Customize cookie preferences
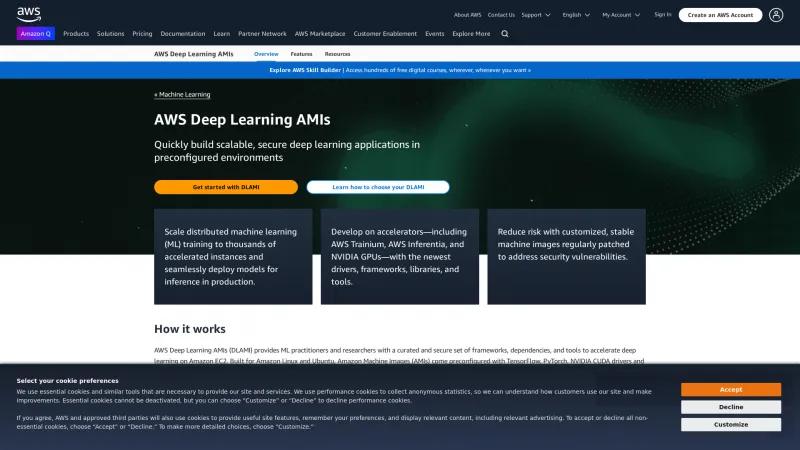800x450 pixels. click(x=731, y=424)
